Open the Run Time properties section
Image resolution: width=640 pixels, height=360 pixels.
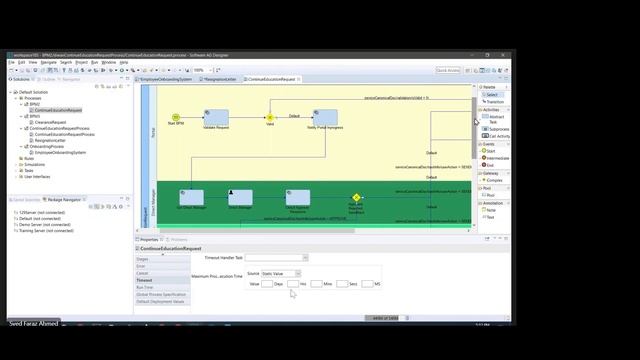coord(162,287)
